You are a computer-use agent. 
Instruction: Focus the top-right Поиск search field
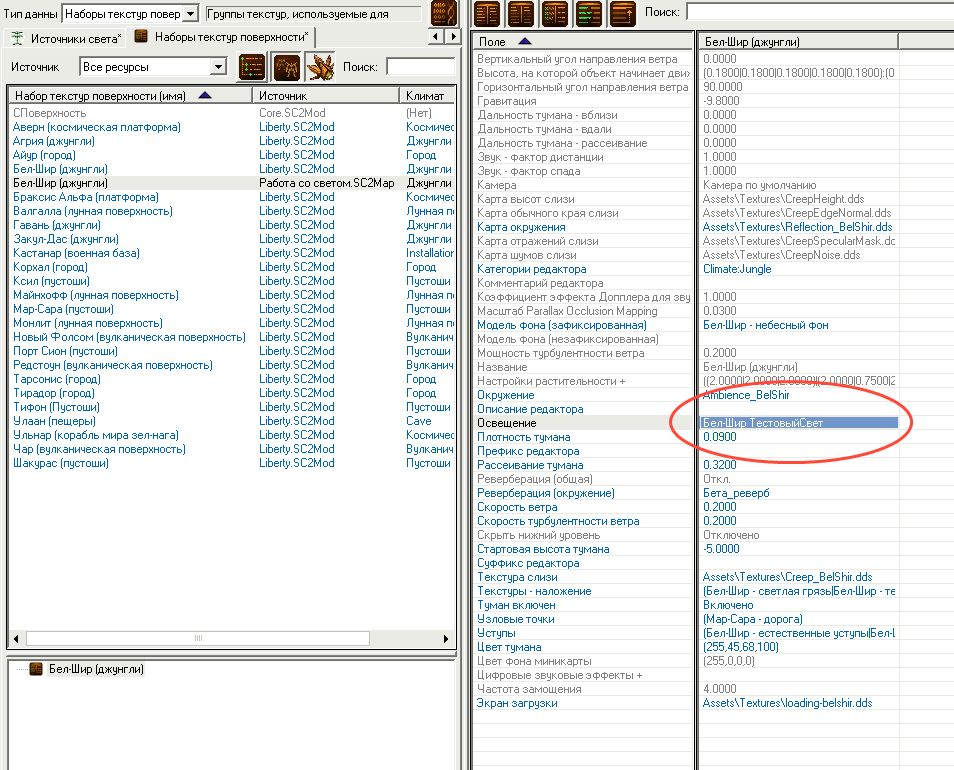click(x=820, y=12)
